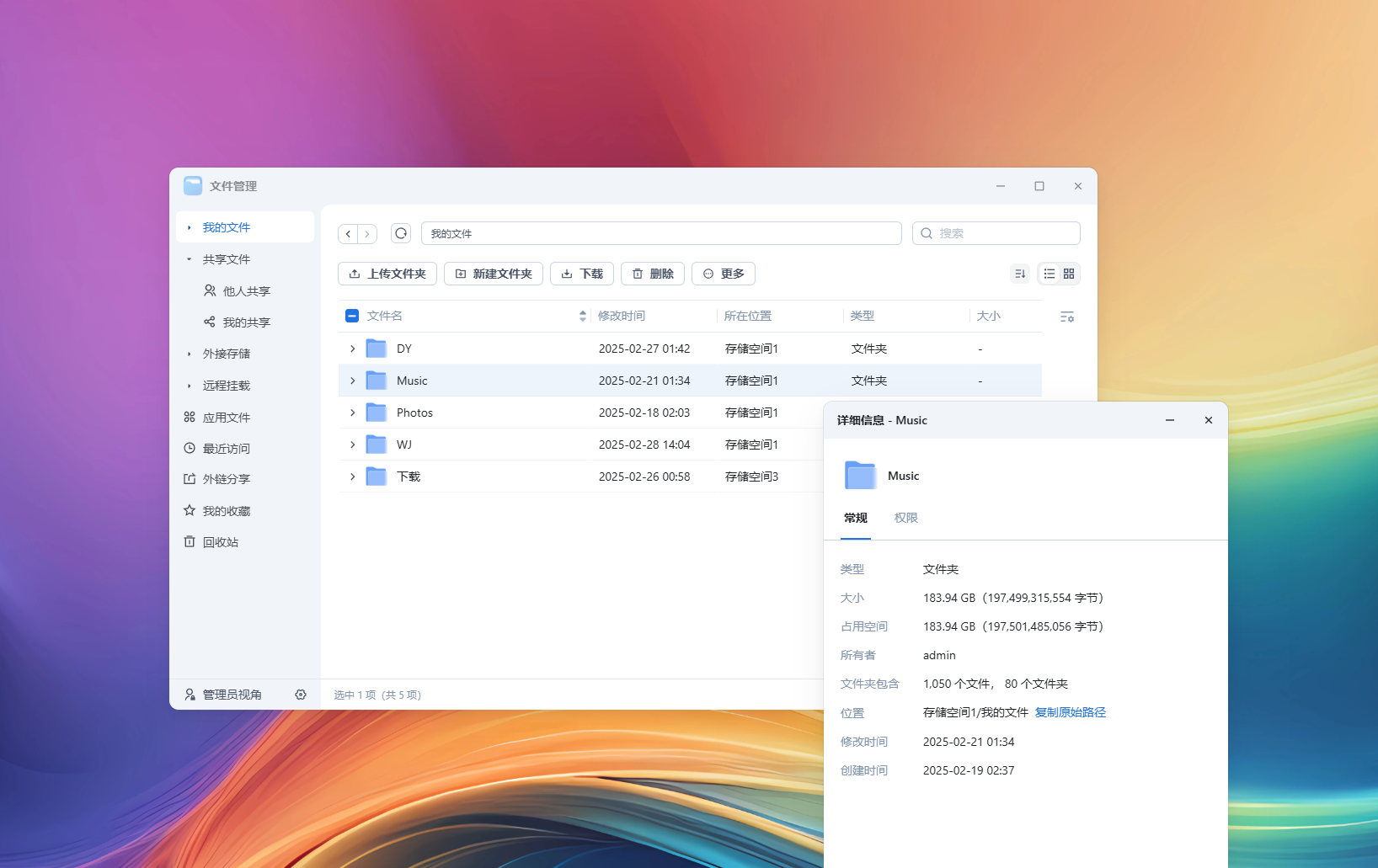Click the large Music folder icon in details panel
Image resolution: width=1378 pixels, height=868 pixels.
click(x=860, y=476)
